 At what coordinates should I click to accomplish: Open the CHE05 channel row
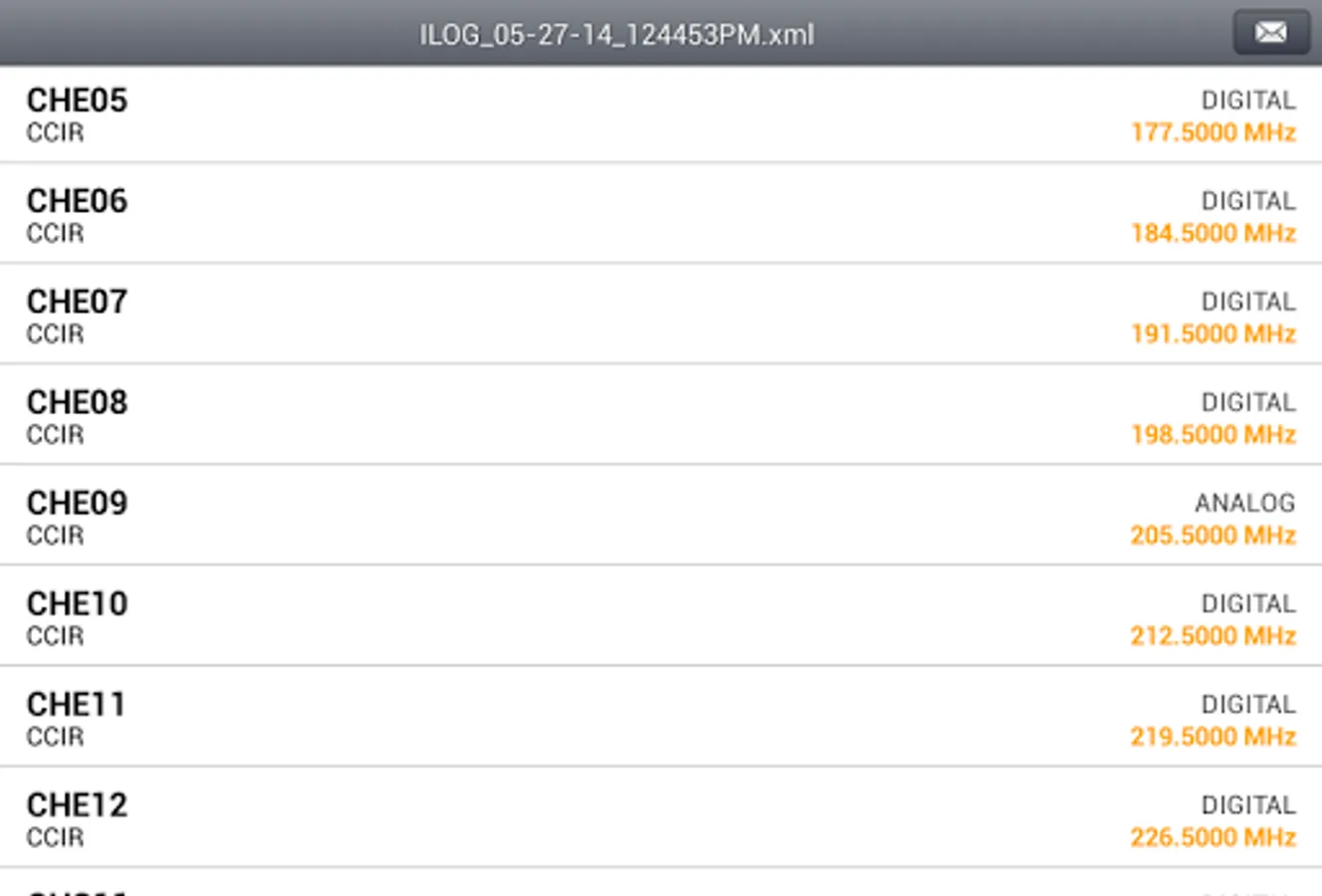(661, 114)
